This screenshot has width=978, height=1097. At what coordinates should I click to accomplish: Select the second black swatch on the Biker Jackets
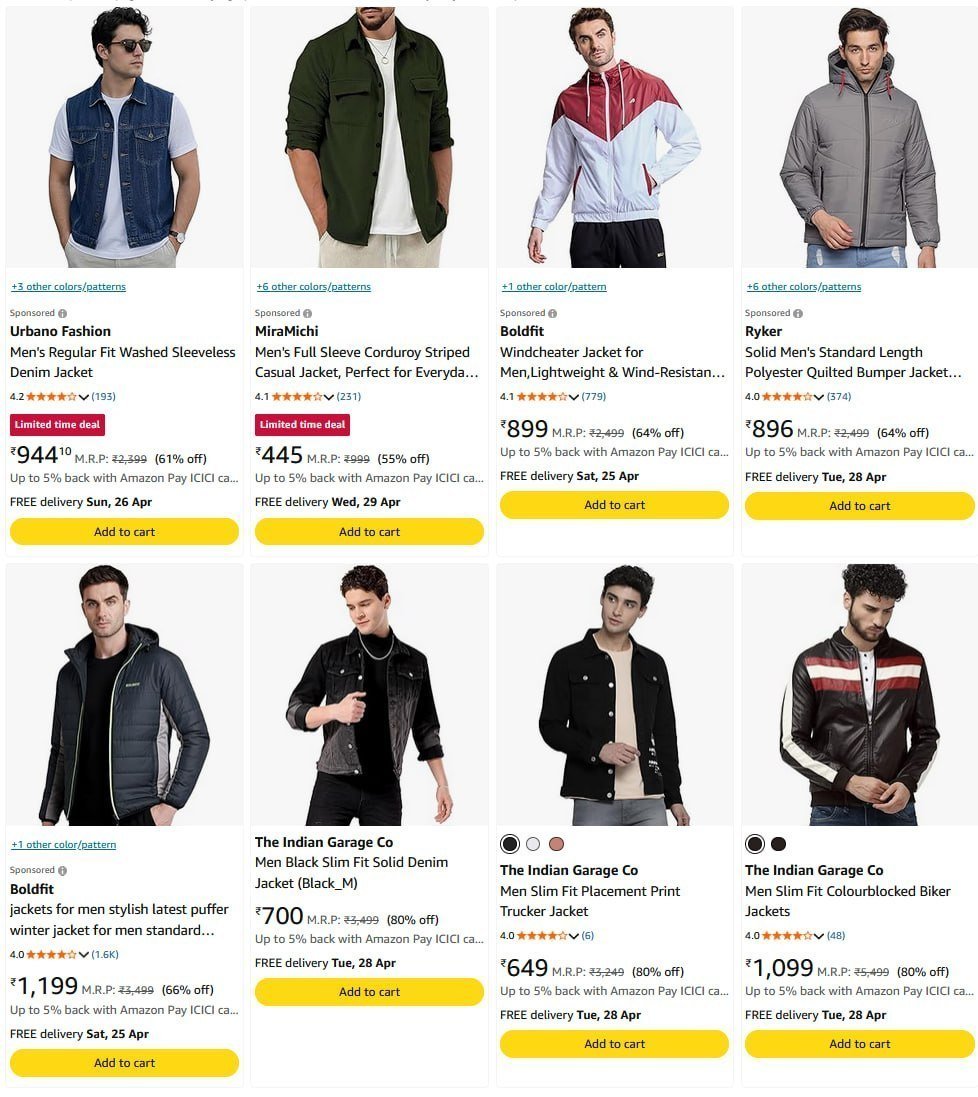[x=778, y=844]
